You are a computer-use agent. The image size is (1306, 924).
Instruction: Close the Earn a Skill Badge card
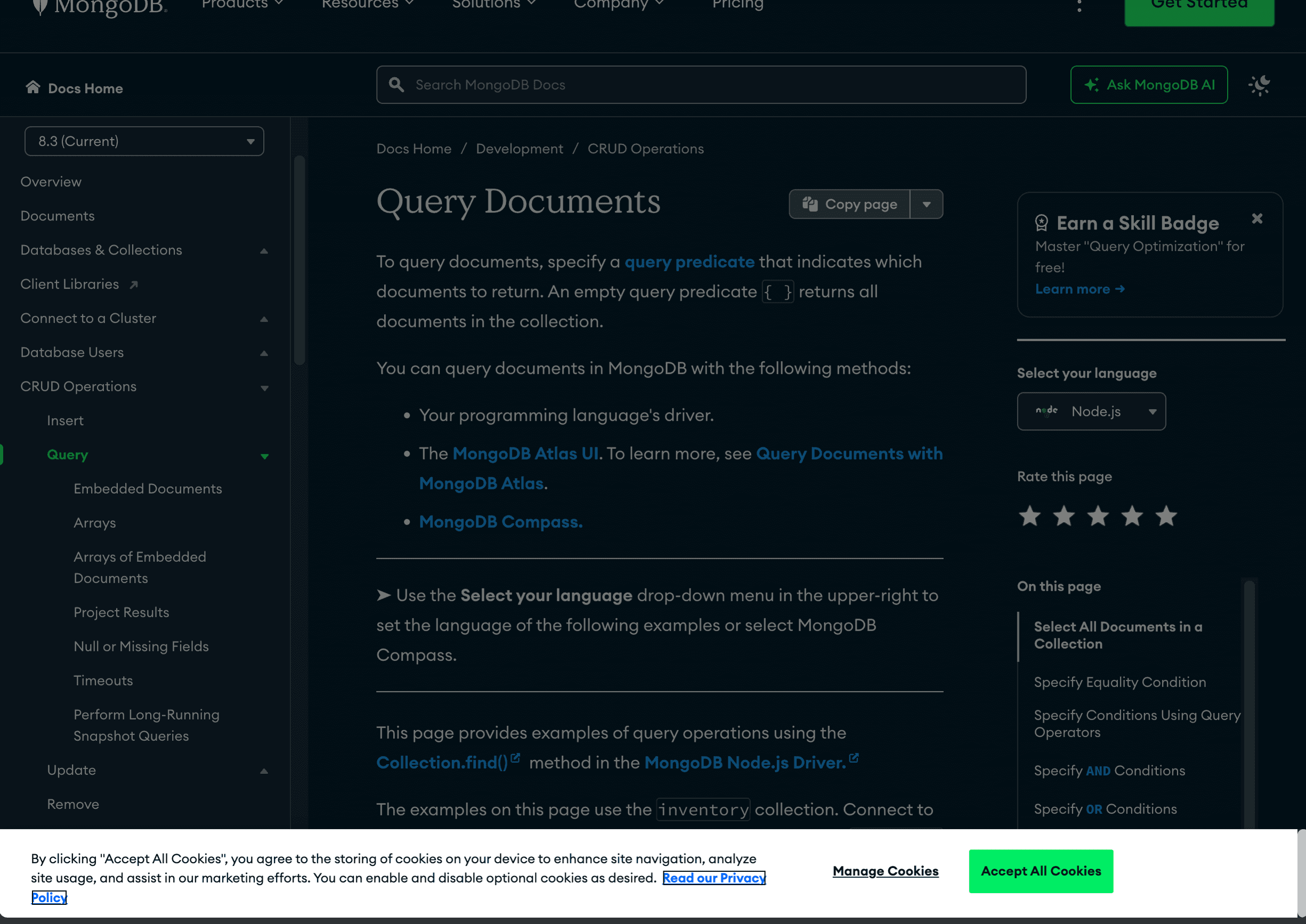(x=1257, y=218)
